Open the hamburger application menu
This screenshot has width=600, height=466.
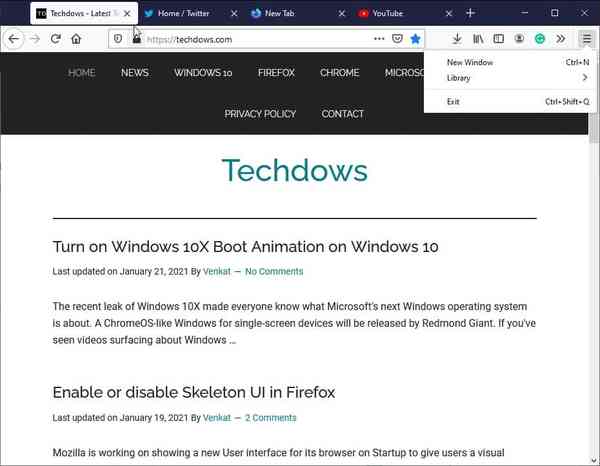[x=587, y=39]
